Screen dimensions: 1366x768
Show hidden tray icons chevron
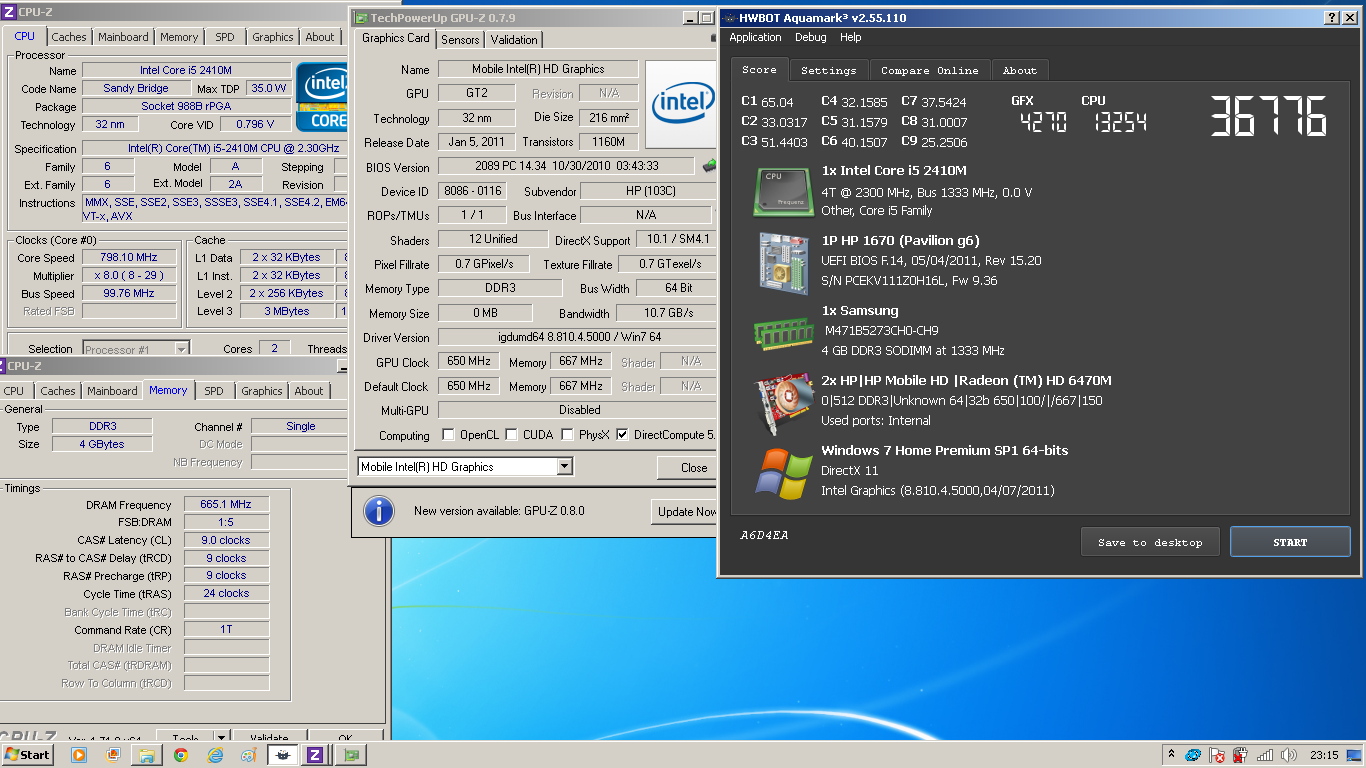[x=1171, y=755]
